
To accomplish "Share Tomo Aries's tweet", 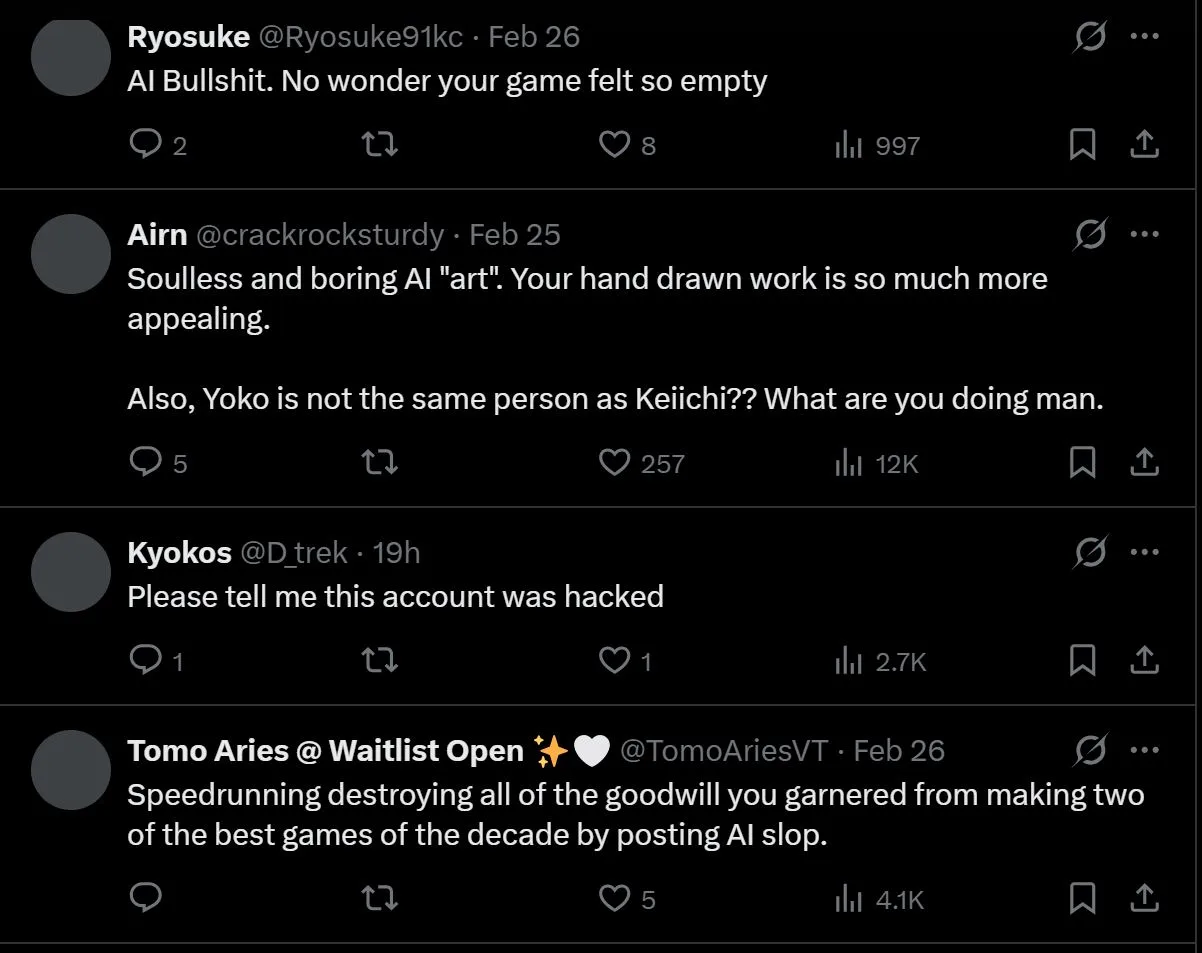I will (x=1144, y=899).
